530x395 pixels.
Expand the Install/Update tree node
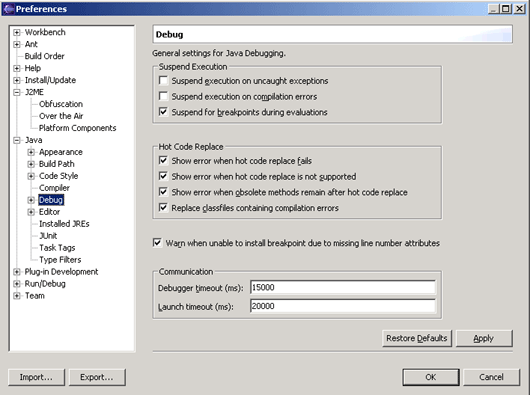tap(17, 80)
